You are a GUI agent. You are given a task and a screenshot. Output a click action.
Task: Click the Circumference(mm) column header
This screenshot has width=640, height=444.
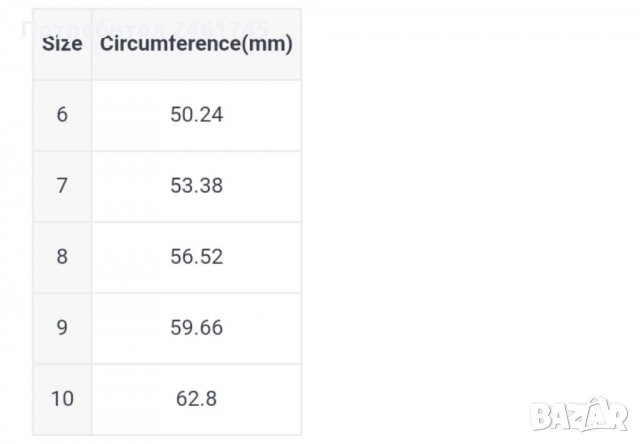point(196,44)
